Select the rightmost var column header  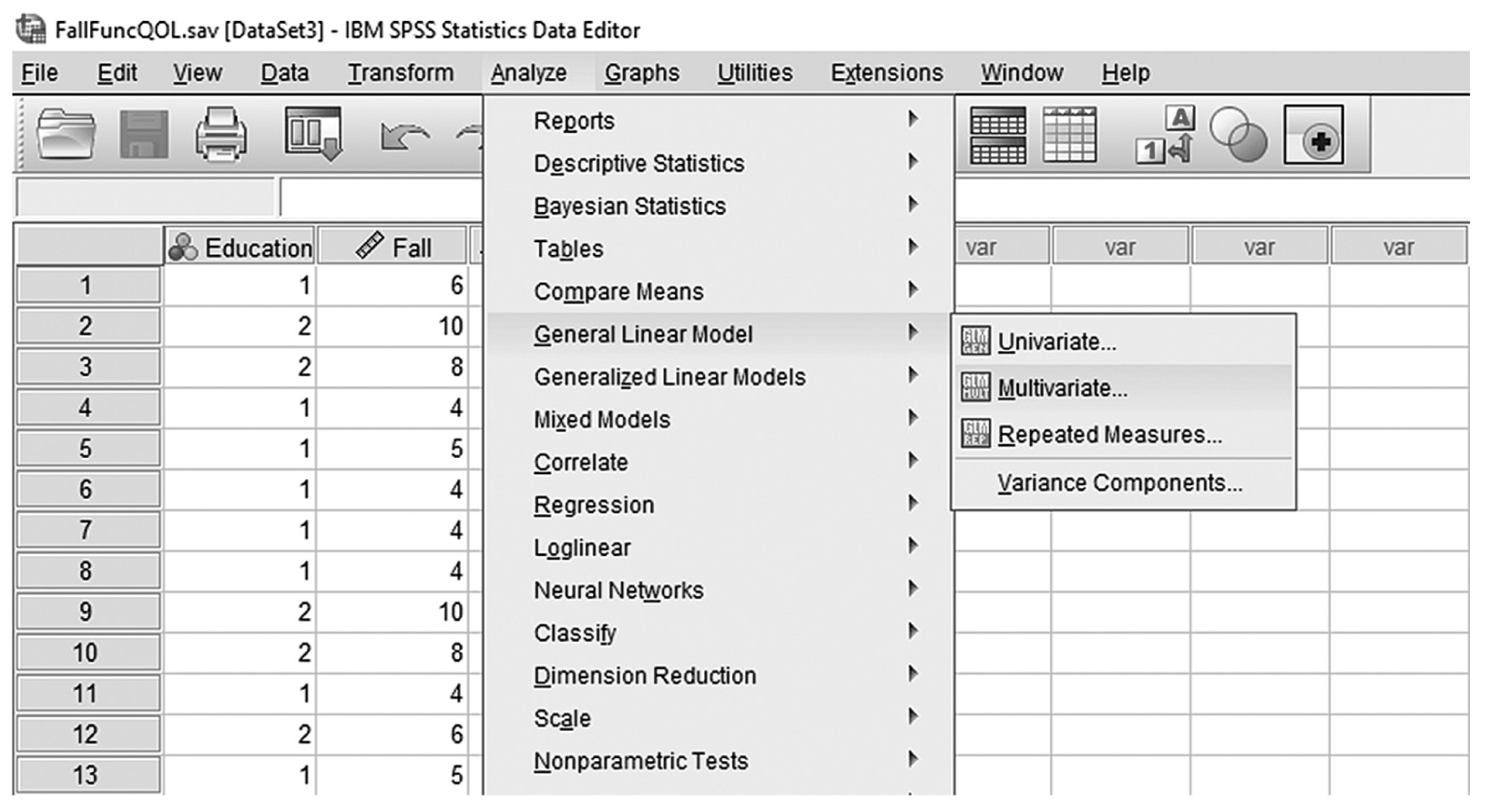[1399, 247]
